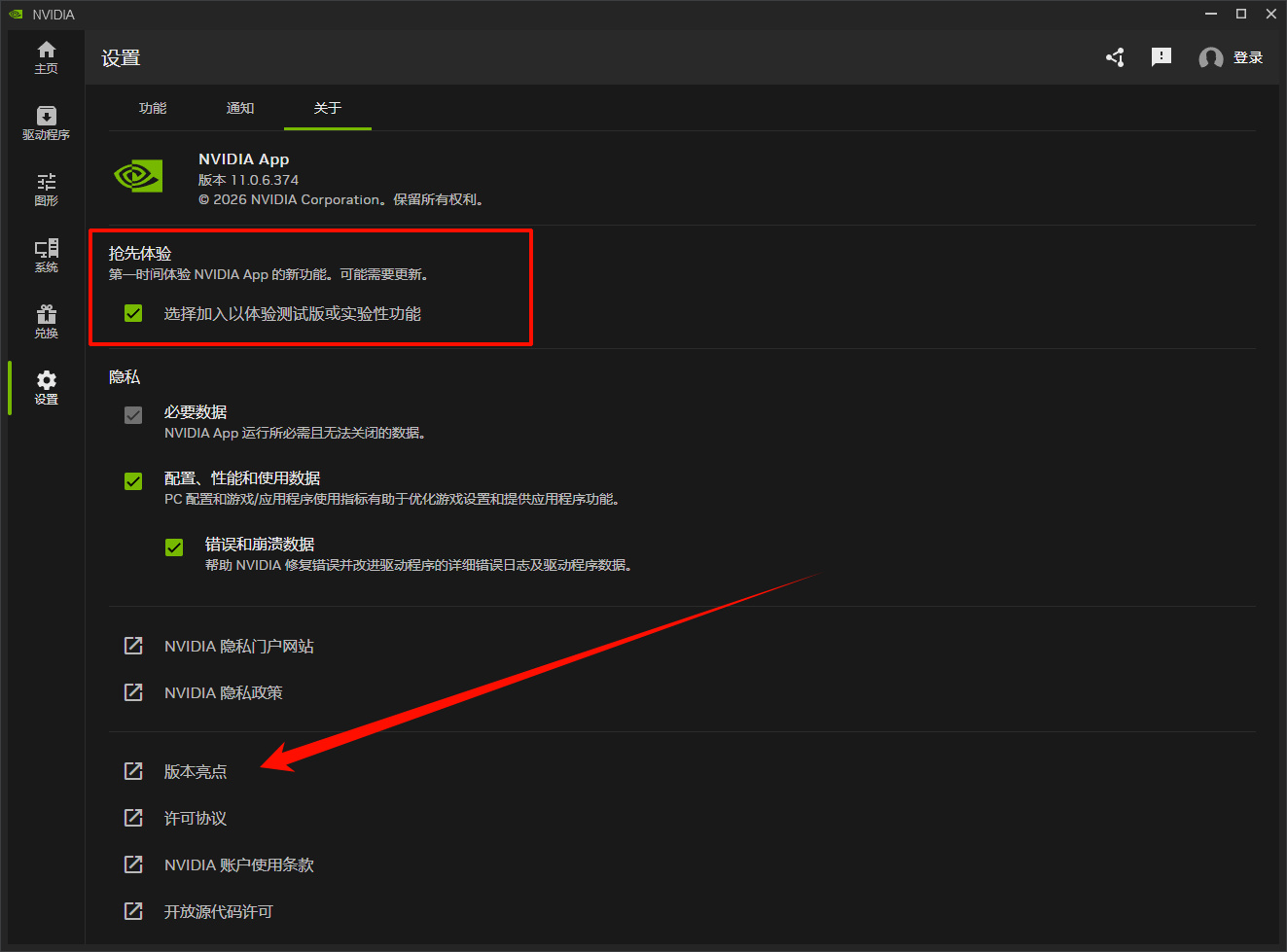Viewport: 1287px width, 952px height.
Task: Uncheck 选择加入以体验测试版或实验性功能 checkbox
Action: point(133,313)
